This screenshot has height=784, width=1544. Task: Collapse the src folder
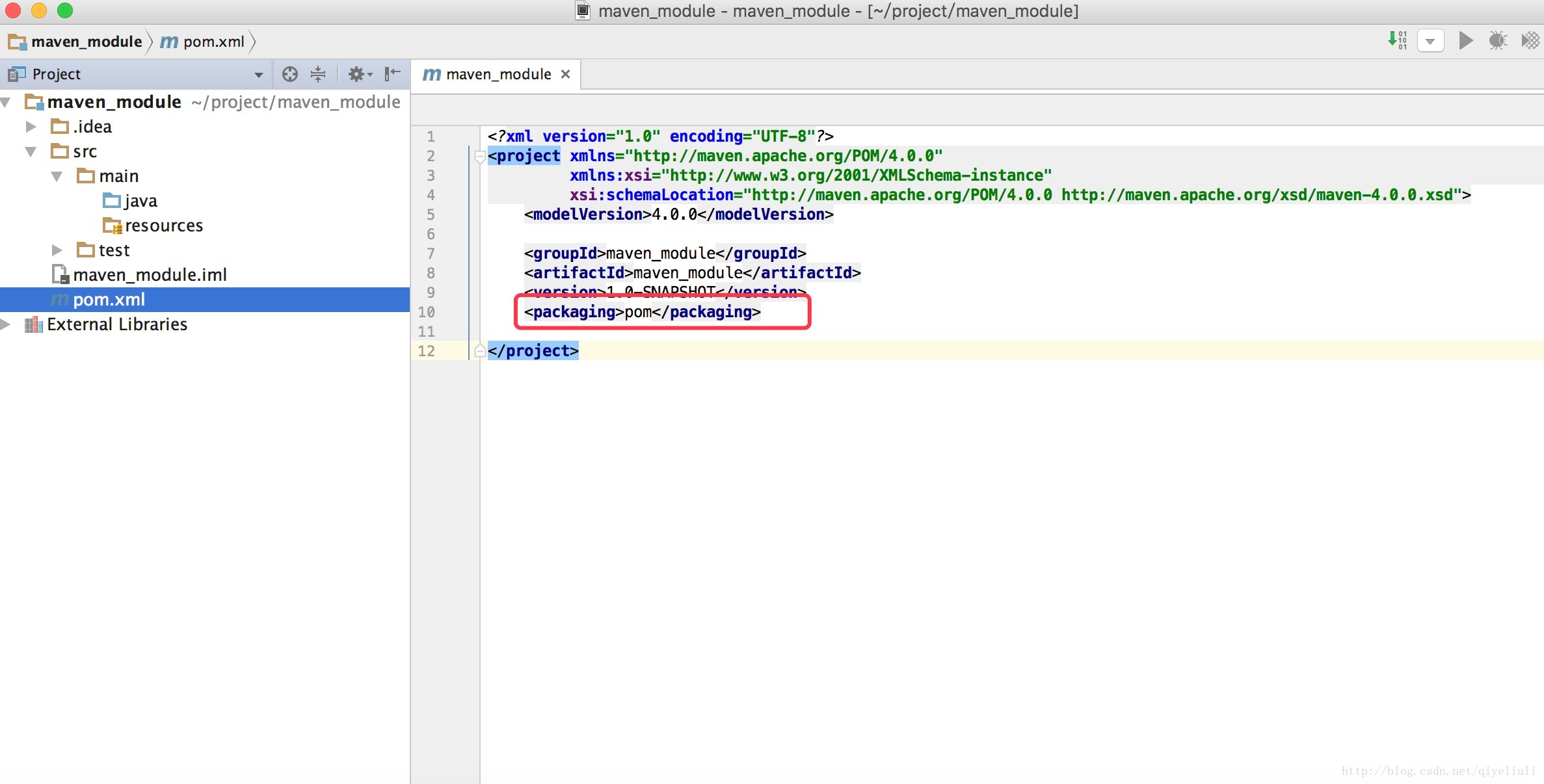pyautogui.click(x=31, y=151)
